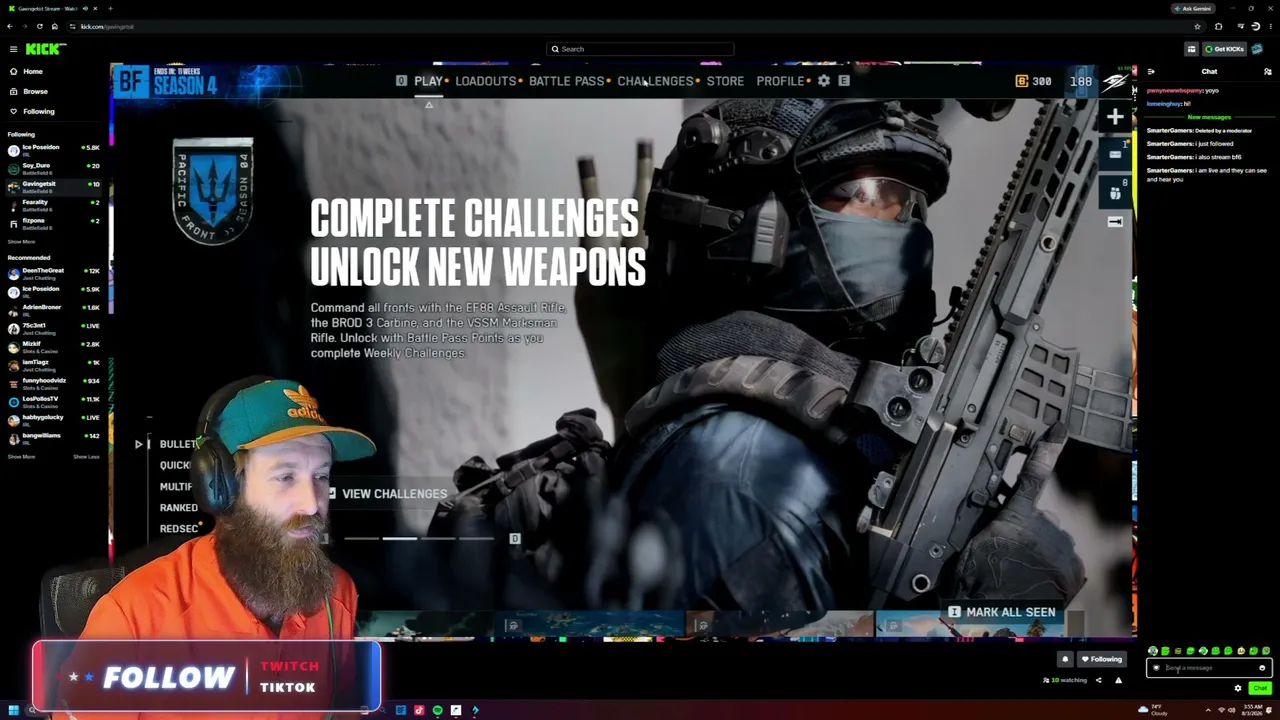Viewport: 1280px width, 720px height.
Task: Mute the Gavingetsit Stream tab audio
Action: (x=86, y=8)
